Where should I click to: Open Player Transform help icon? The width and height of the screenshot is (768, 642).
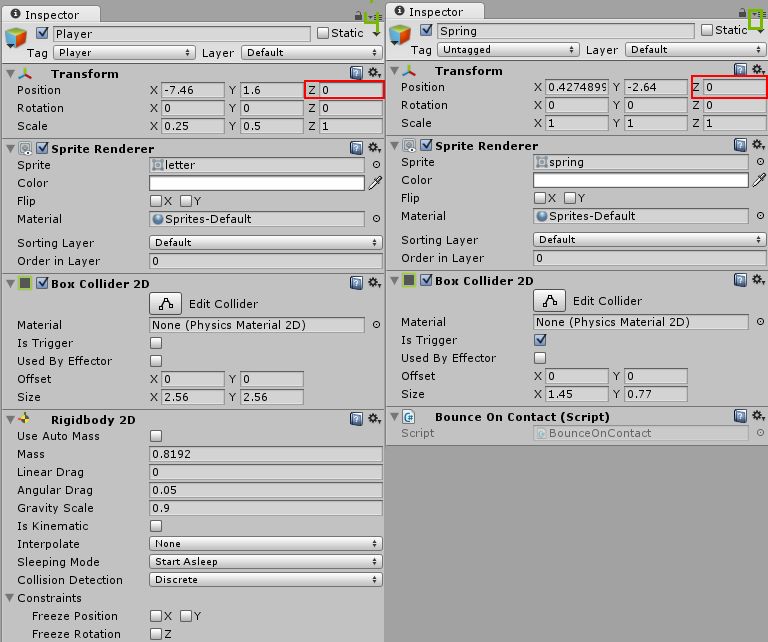point(357,73)
